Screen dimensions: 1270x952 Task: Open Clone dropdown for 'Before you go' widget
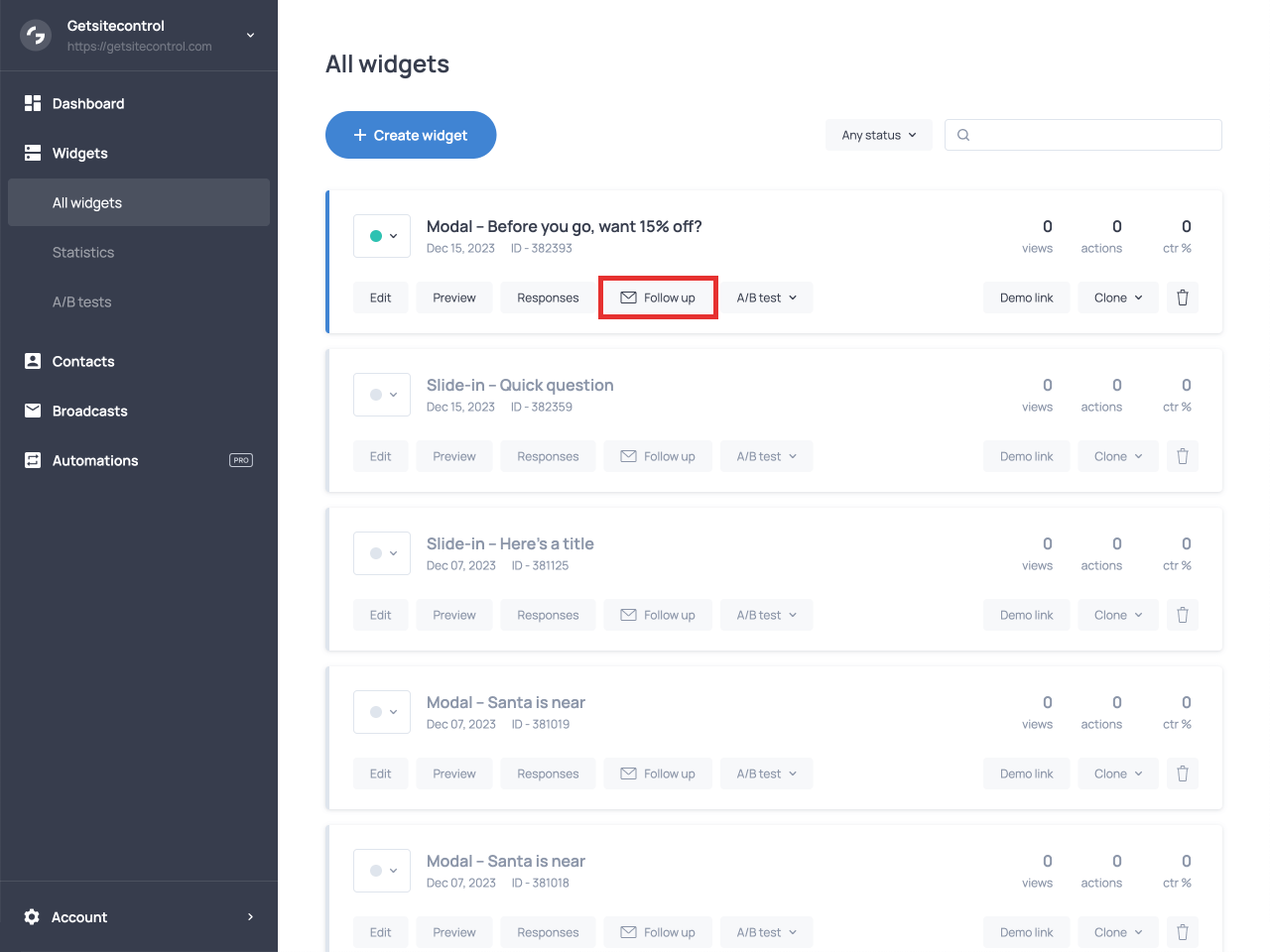[1117, 297]
